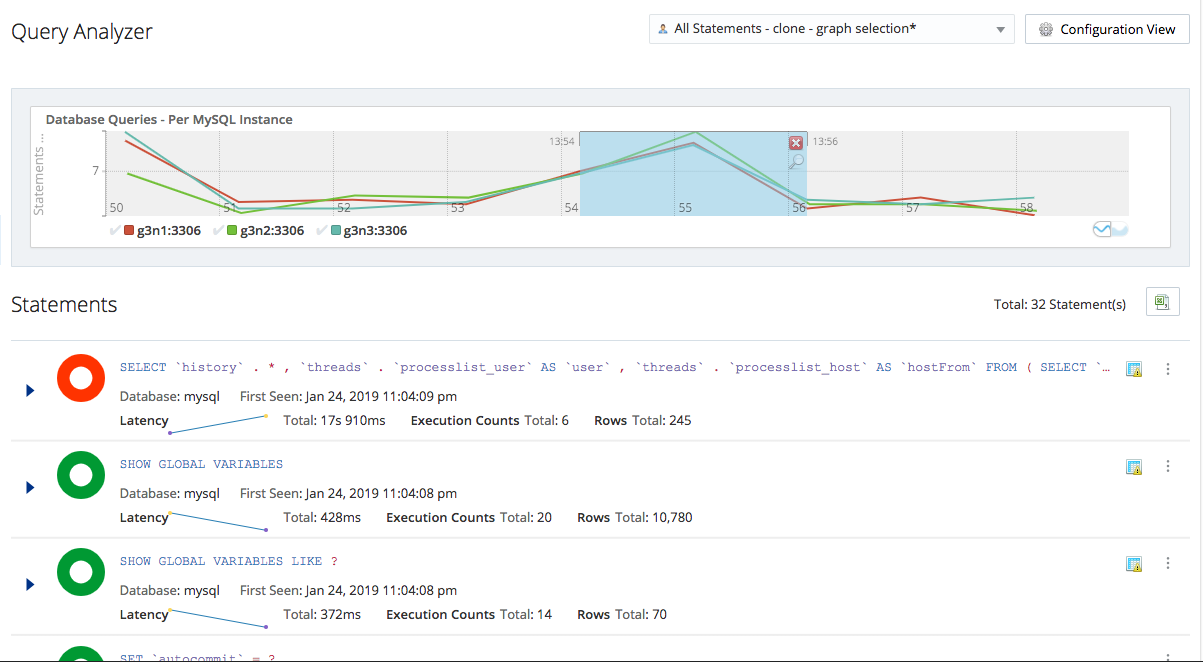Open detail table icon on SHOW GLOBAL VARIABLES LIKE
The width and height of the screenshot is (1203, 662).
tap(1134, 563)
